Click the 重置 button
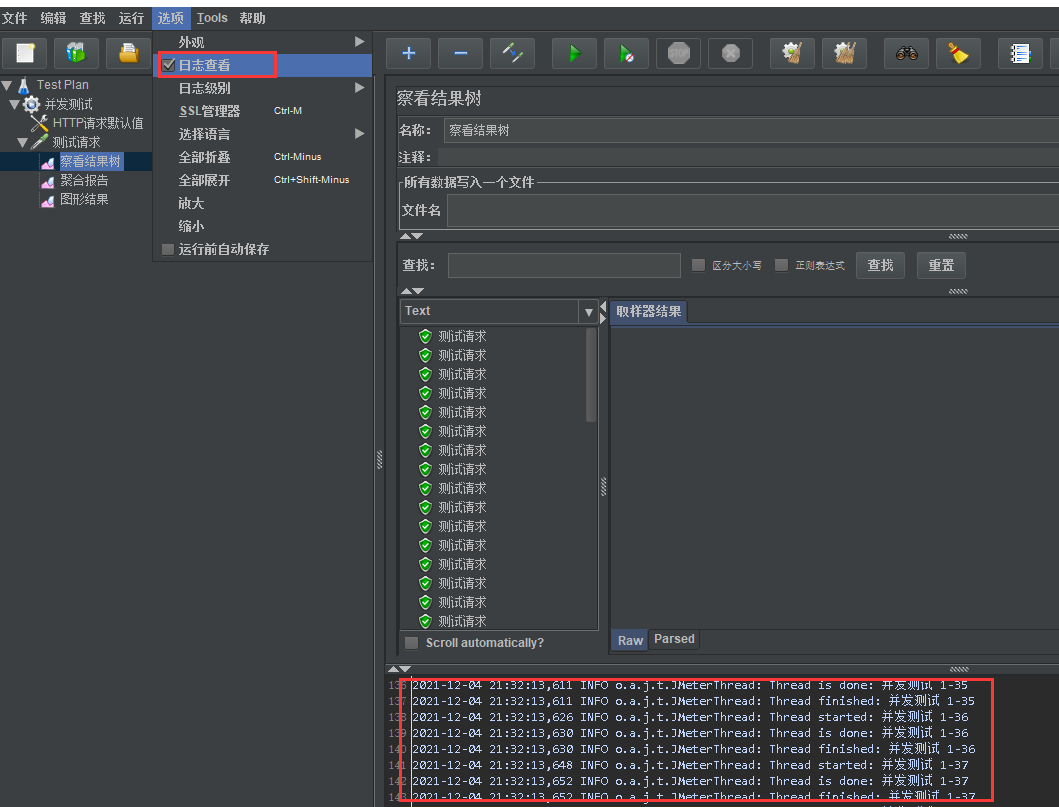1059x807 pixels. [x=941, y=265]
